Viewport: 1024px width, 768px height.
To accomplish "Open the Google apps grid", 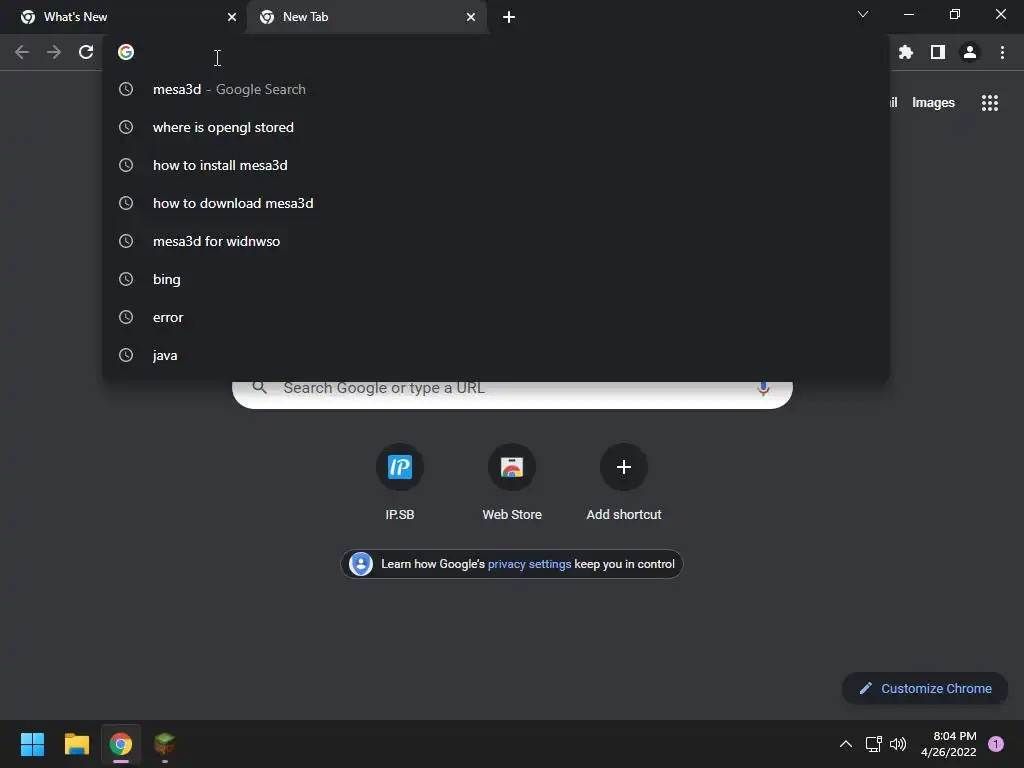I will click(989, 103).
